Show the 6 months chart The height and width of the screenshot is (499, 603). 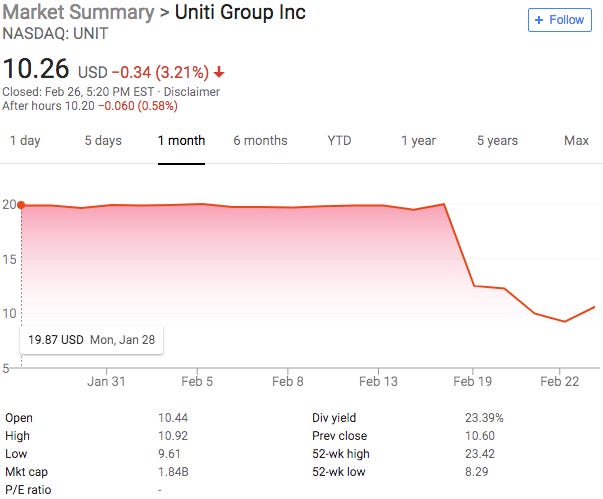(260, 141)
